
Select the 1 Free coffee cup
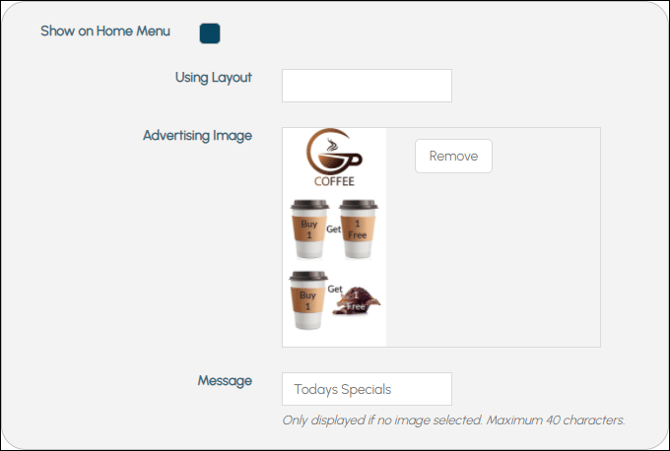click(x=358, y=229)
